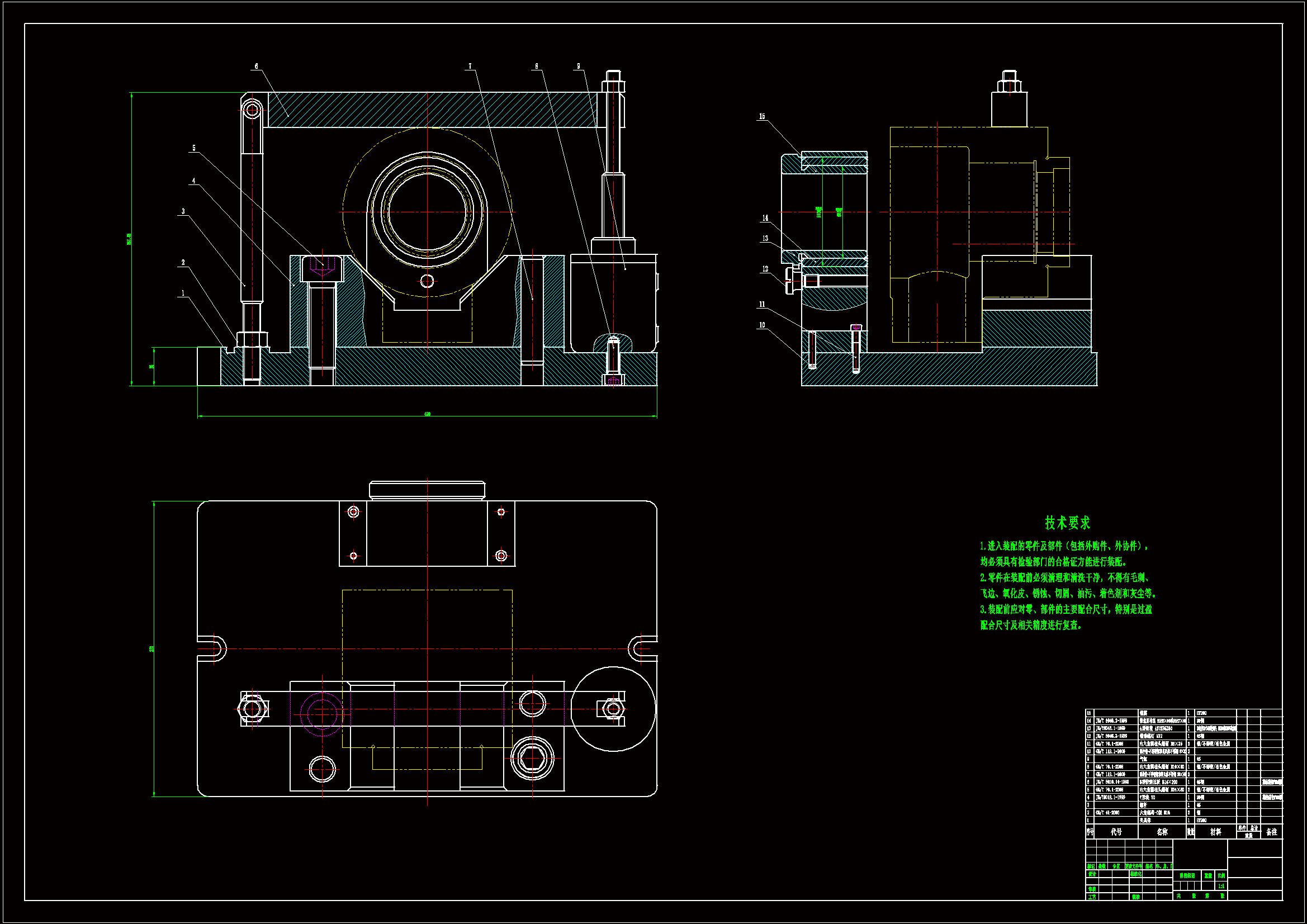
Task: Click part balloon number 6 label
Action: (x=256, y=66)
